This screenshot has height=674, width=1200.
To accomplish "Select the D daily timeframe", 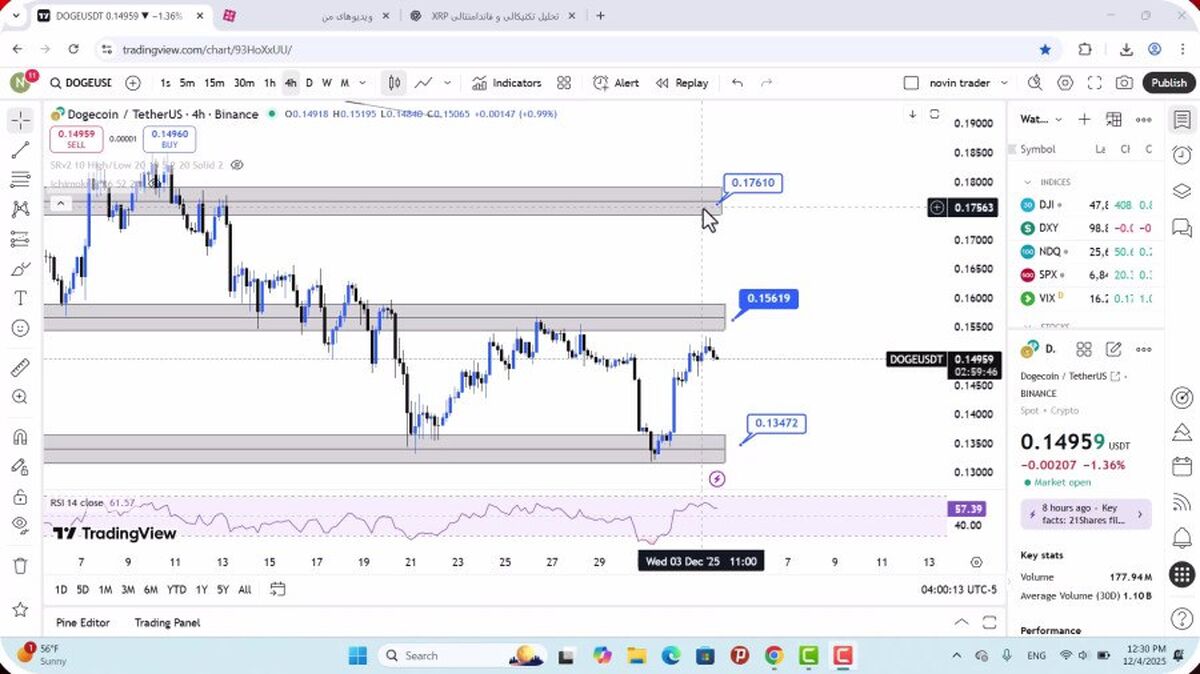I will (309, 83).
